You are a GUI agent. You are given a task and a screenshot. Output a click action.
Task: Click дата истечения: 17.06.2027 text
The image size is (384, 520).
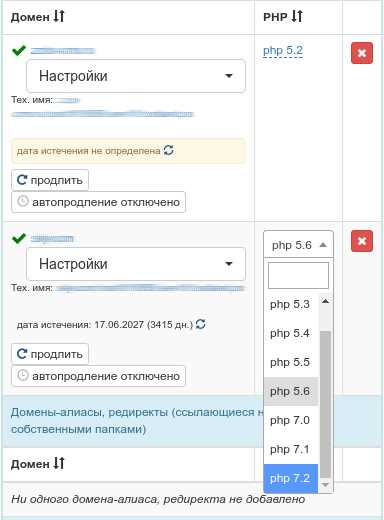(x=105, y=324)
